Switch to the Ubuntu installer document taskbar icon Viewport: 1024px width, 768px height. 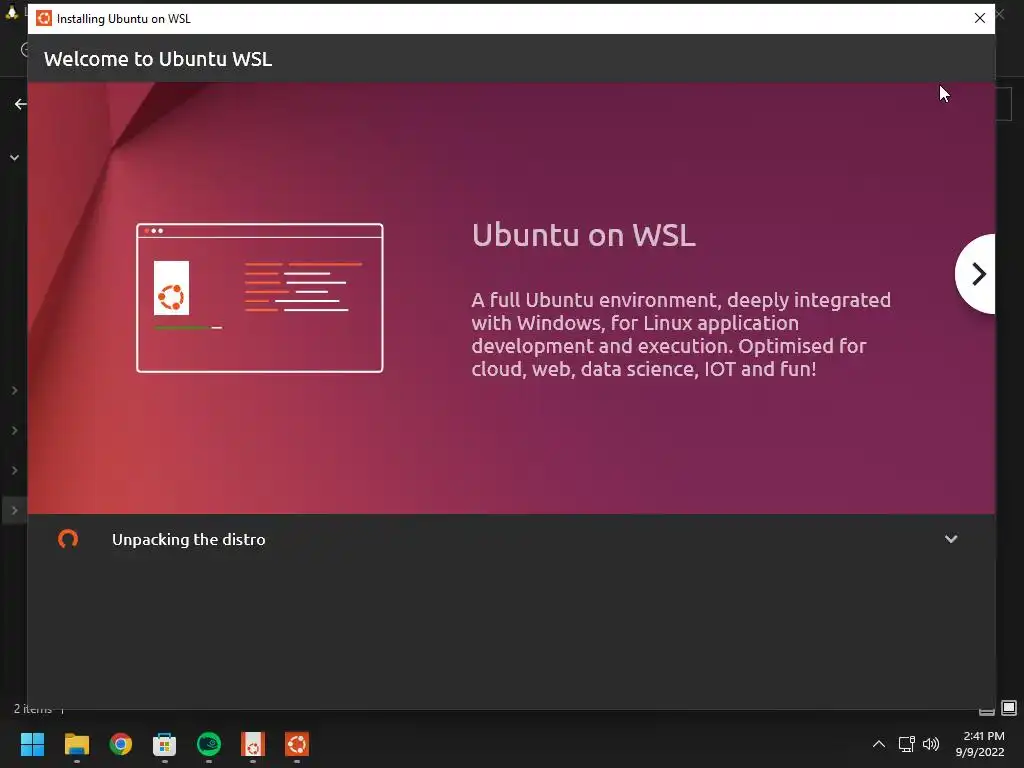tap(253, 744)
